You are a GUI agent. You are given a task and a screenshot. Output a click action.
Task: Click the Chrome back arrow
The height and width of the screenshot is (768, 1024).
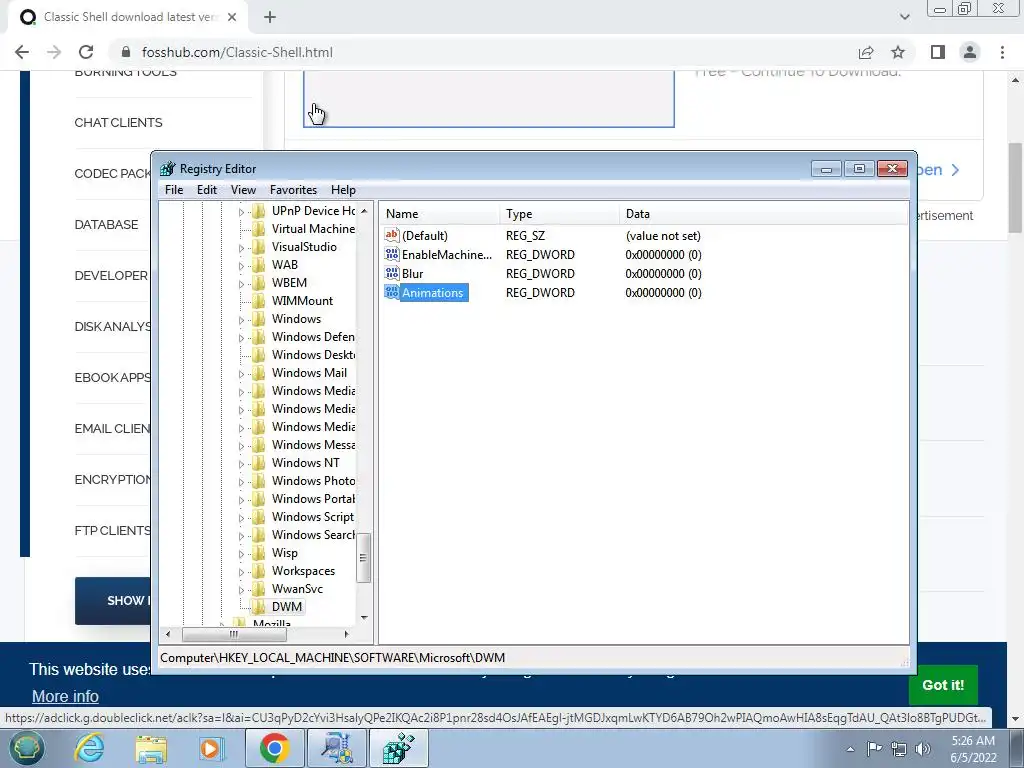click(22, 52)
